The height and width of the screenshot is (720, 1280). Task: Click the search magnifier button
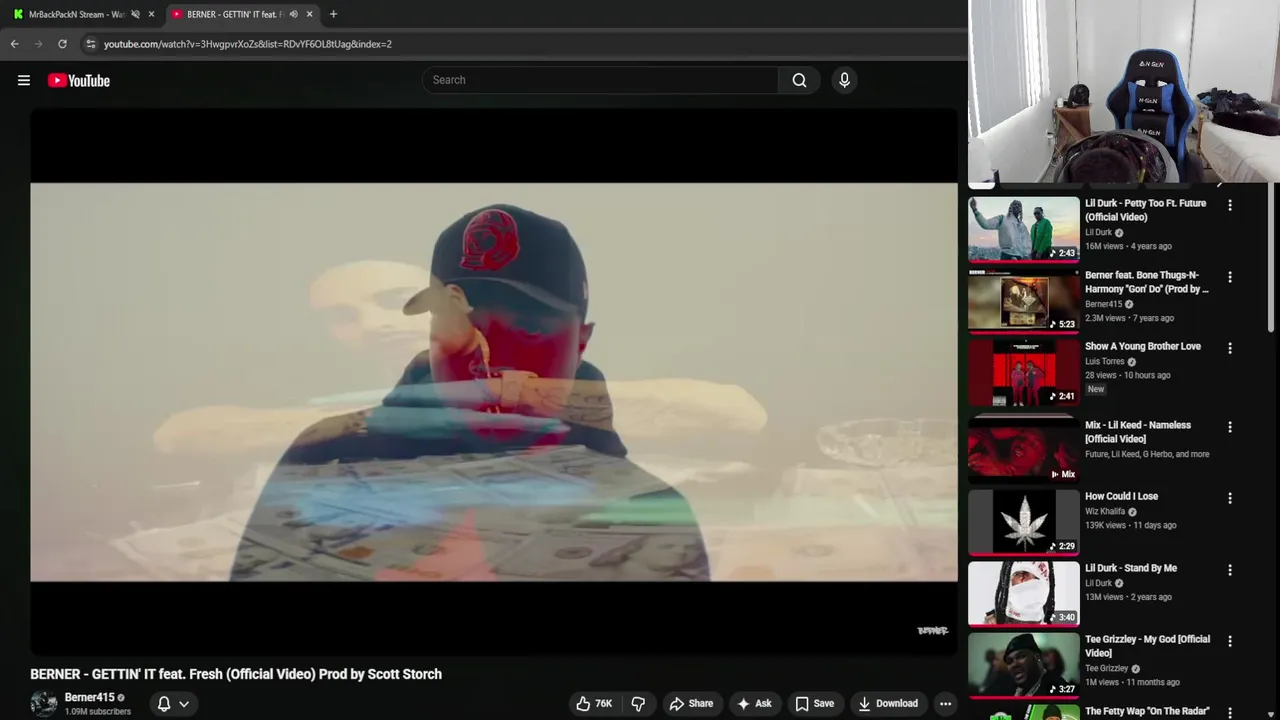(799, 80)
